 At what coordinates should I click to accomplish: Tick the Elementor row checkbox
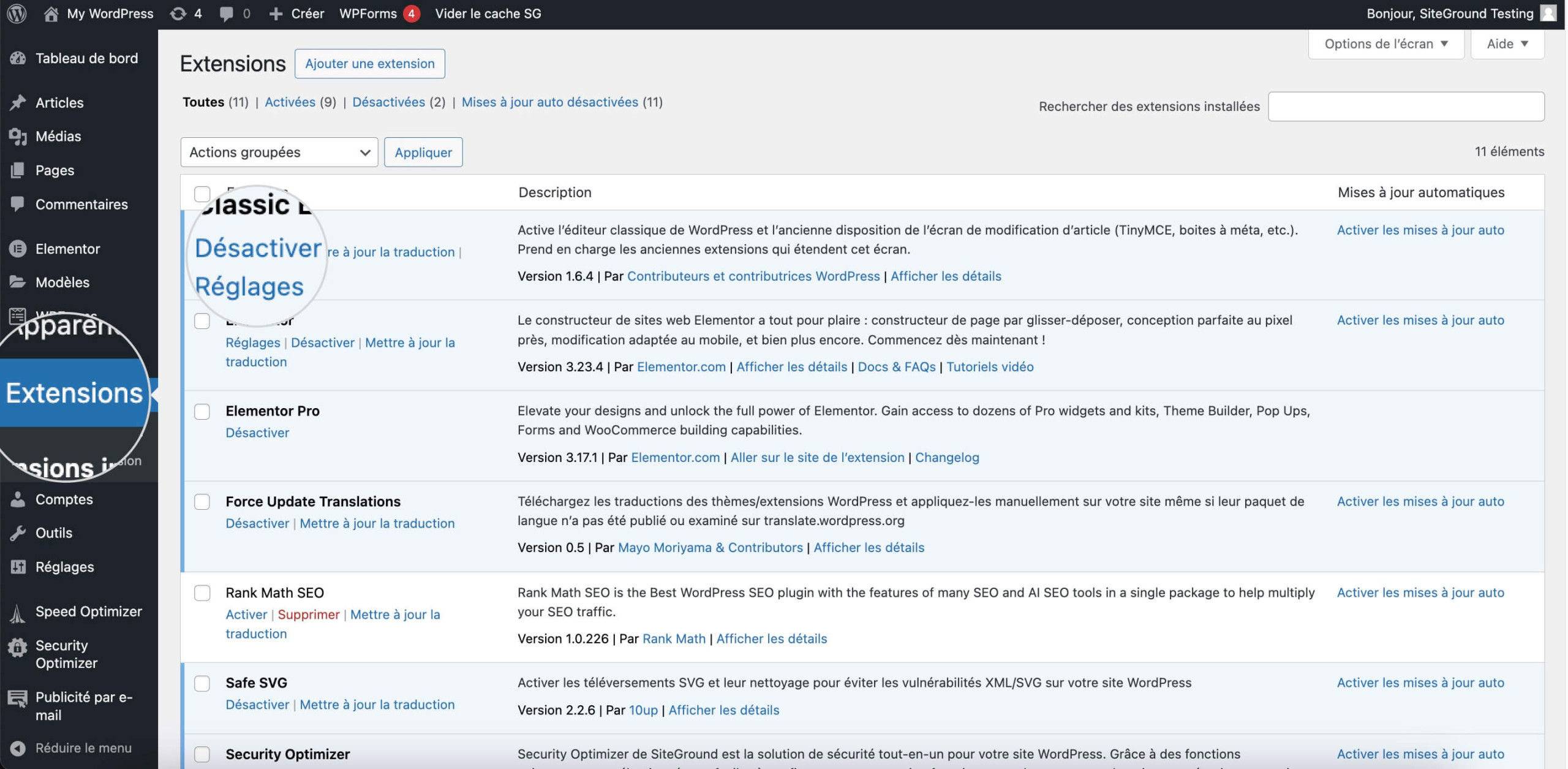202,321
